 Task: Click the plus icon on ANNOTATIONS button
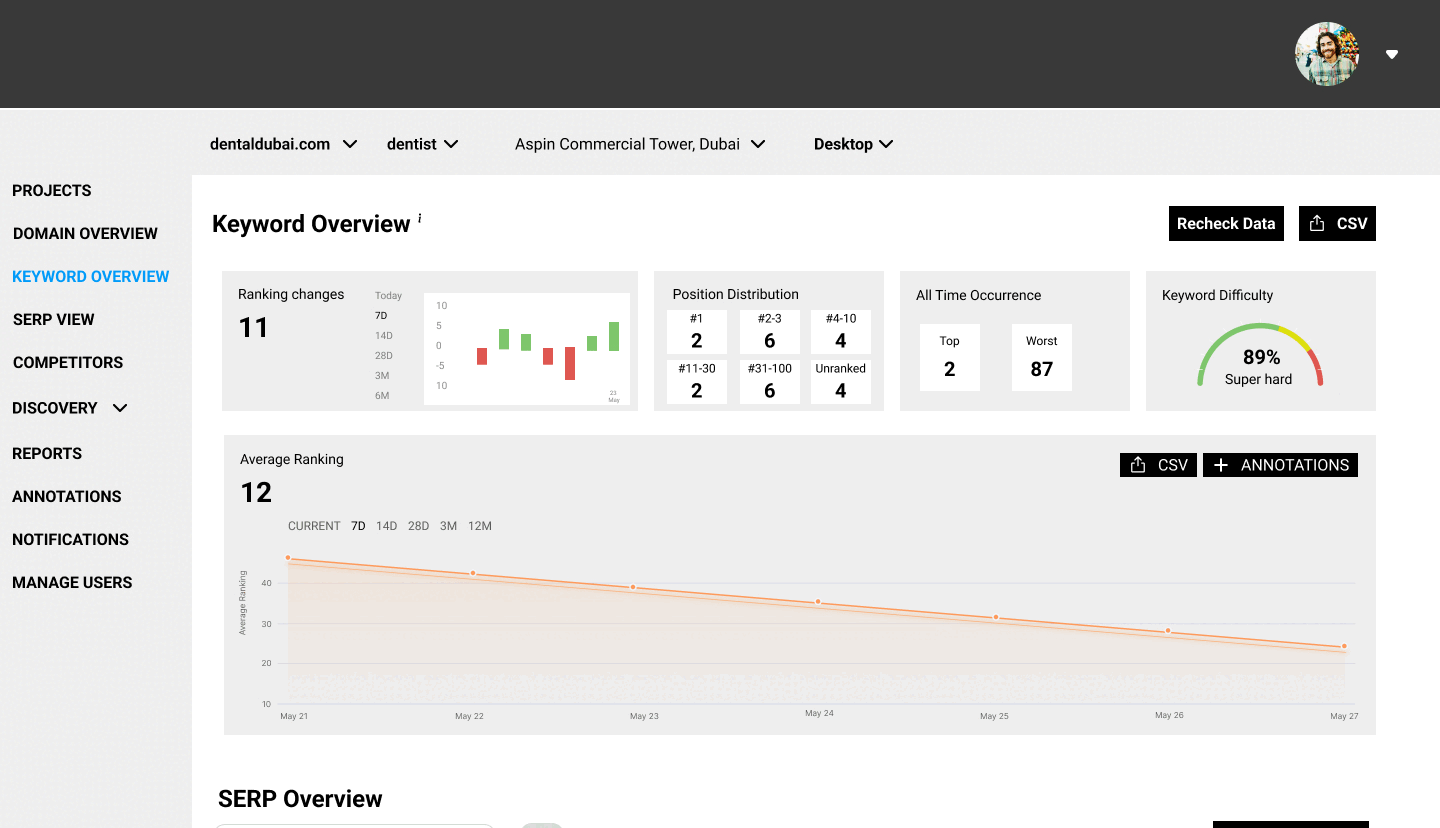(1221, 465)
